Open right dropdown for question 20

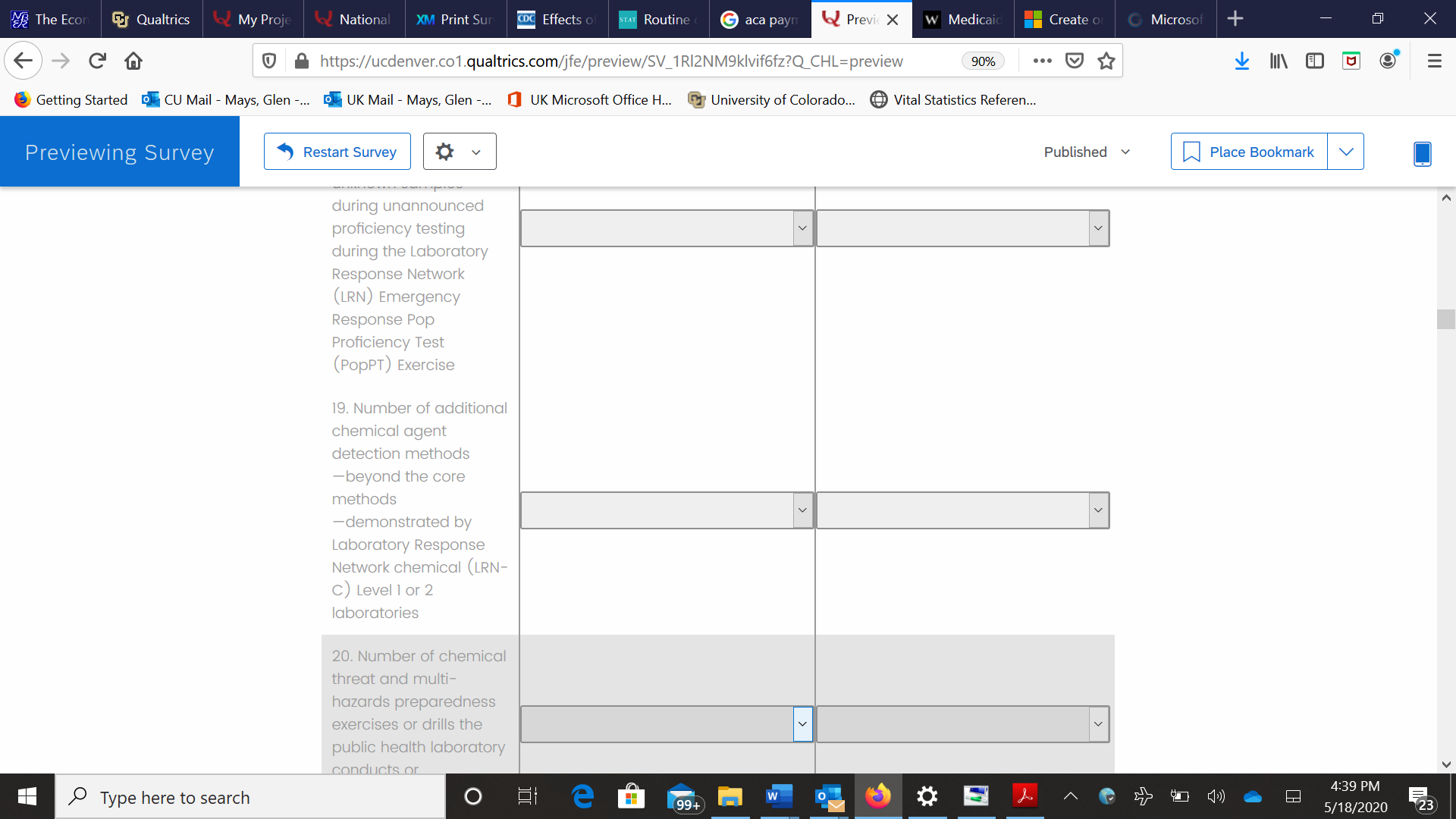[x=962, y=724]
